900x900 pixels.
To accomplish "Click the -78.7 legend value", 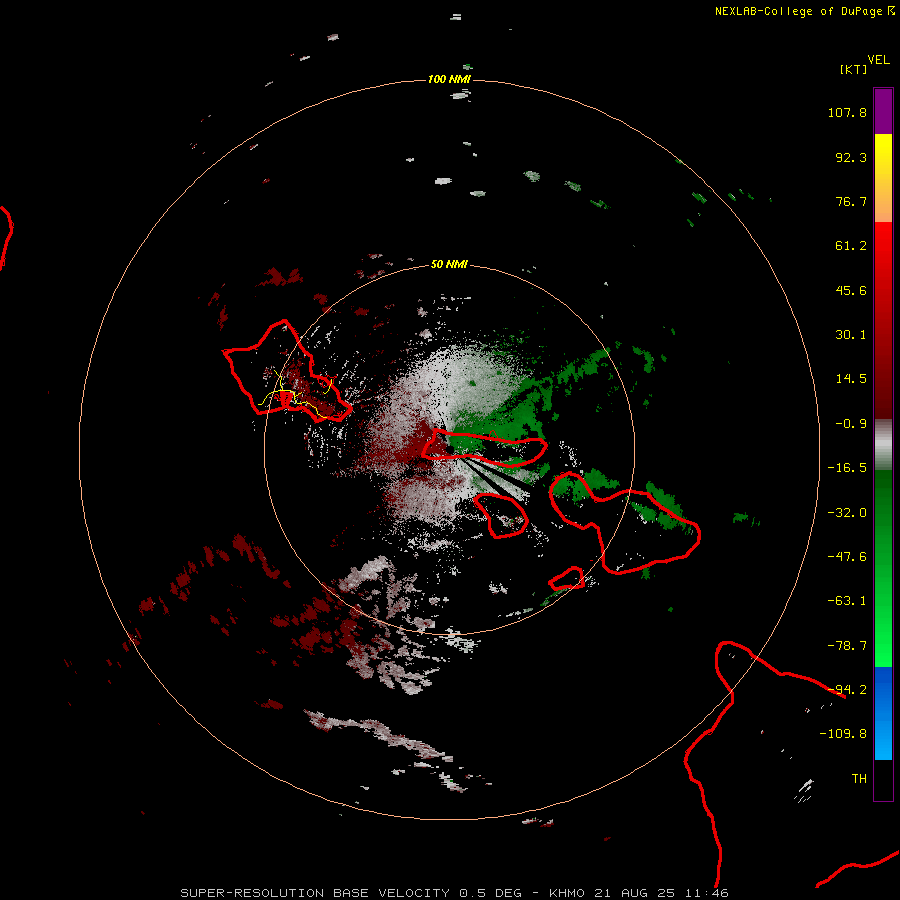I will (847, 646).
